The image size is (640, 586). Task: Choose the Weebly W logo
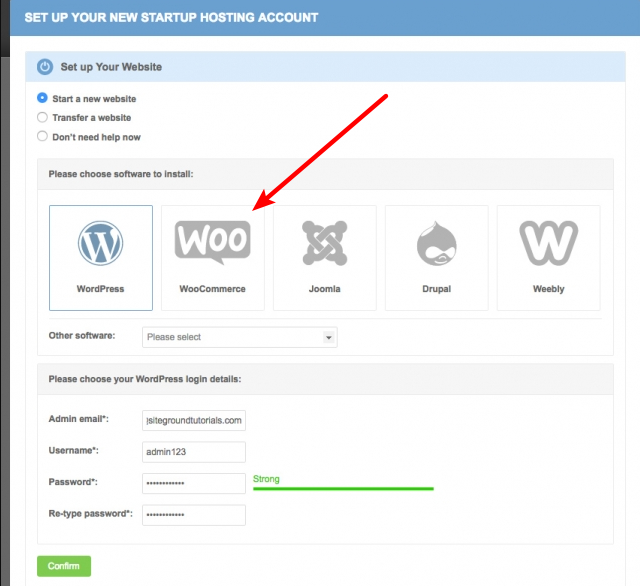click(x=549, y=243)
